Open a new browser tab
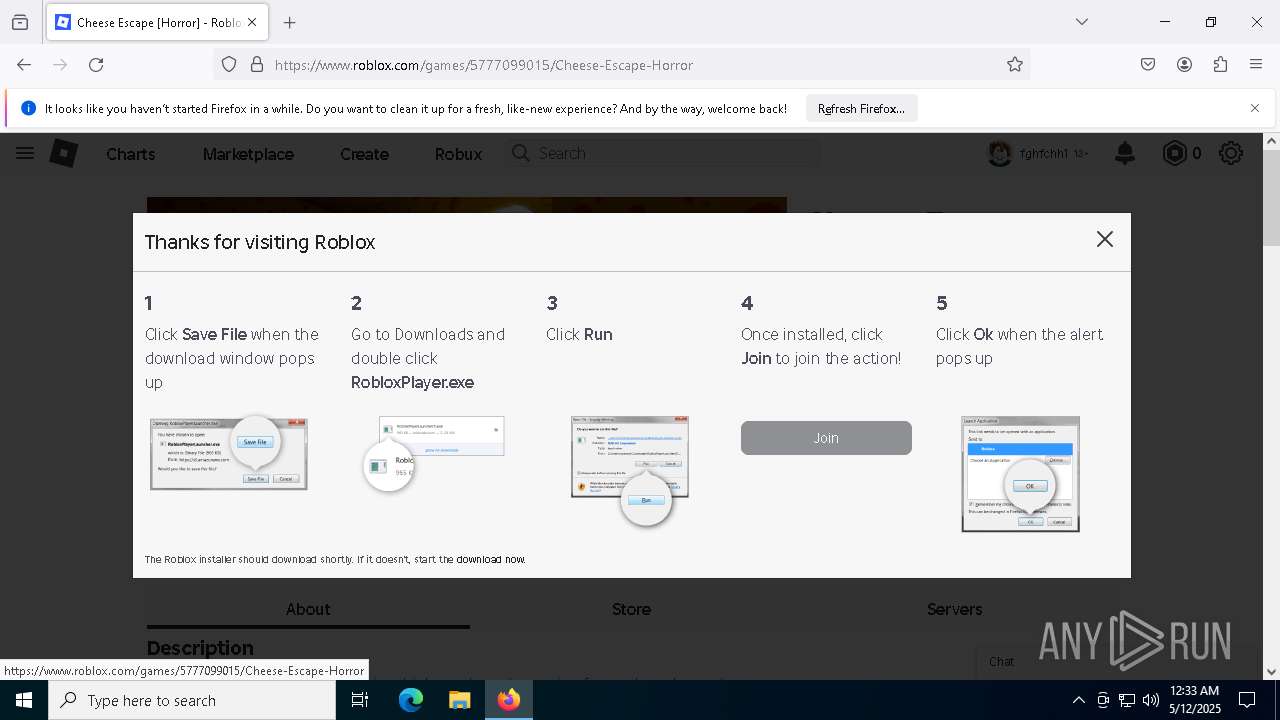The width and height of the screenshot is (1280, 720). (x=289, y=22)
